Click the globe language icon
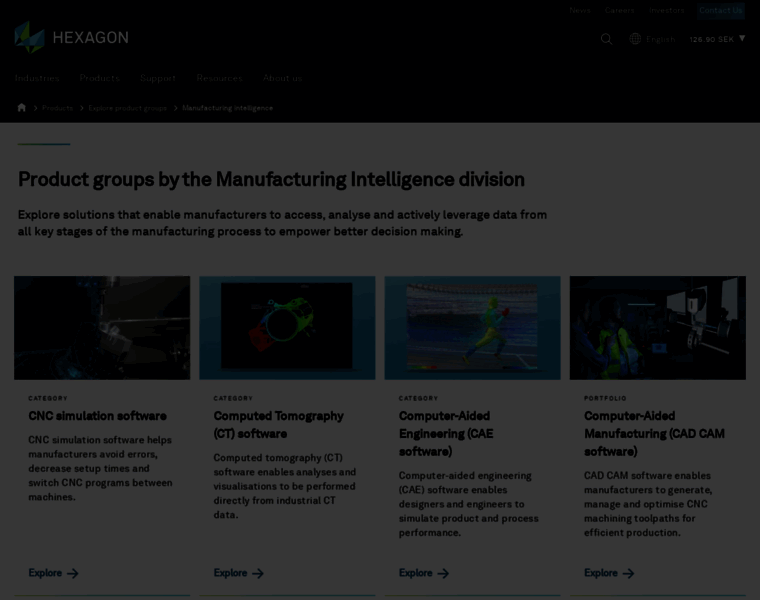Screen dimensions: 760x600 [635, 39]
